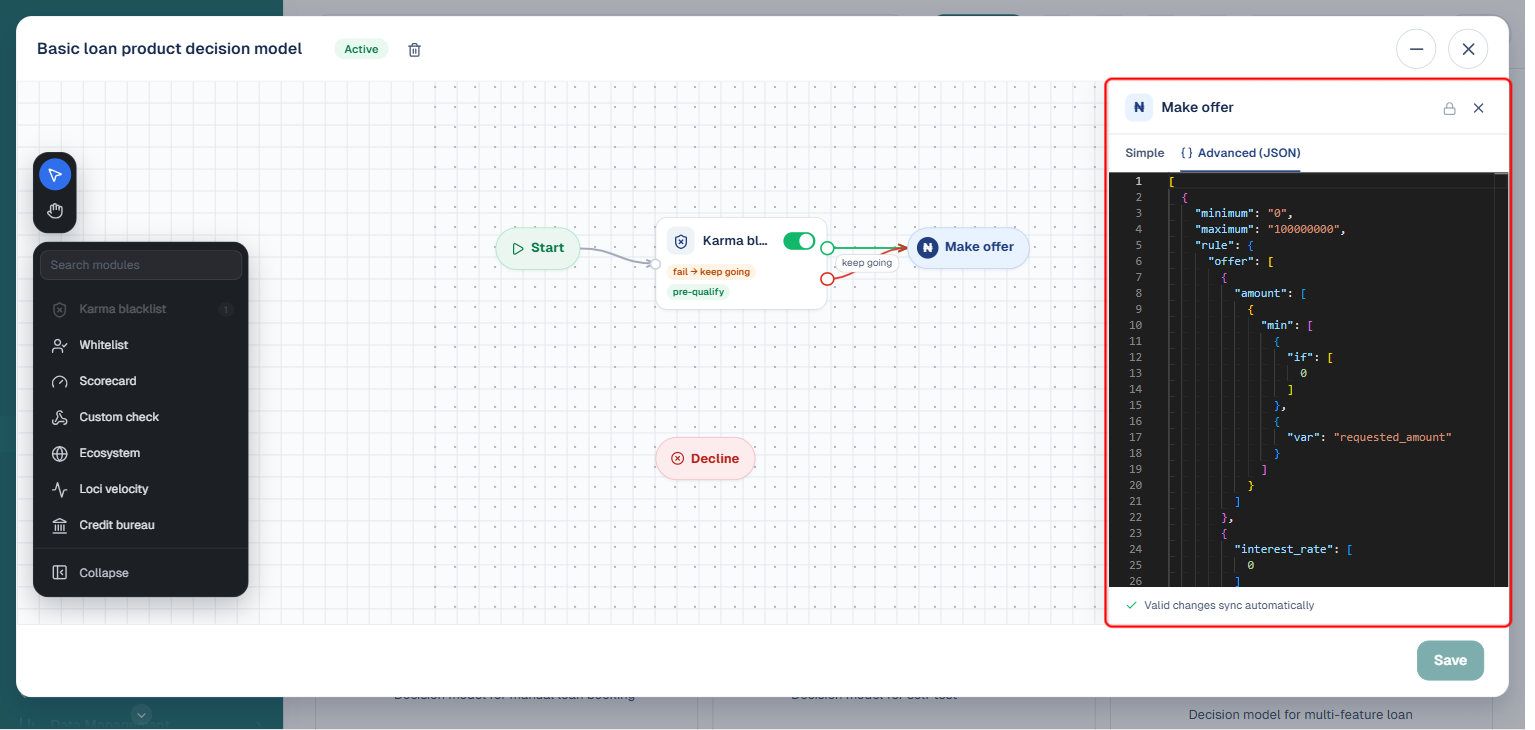1535x730 pixels.
Task: Delete the decision model via trash icon
Action: click(x=414, y=49)
